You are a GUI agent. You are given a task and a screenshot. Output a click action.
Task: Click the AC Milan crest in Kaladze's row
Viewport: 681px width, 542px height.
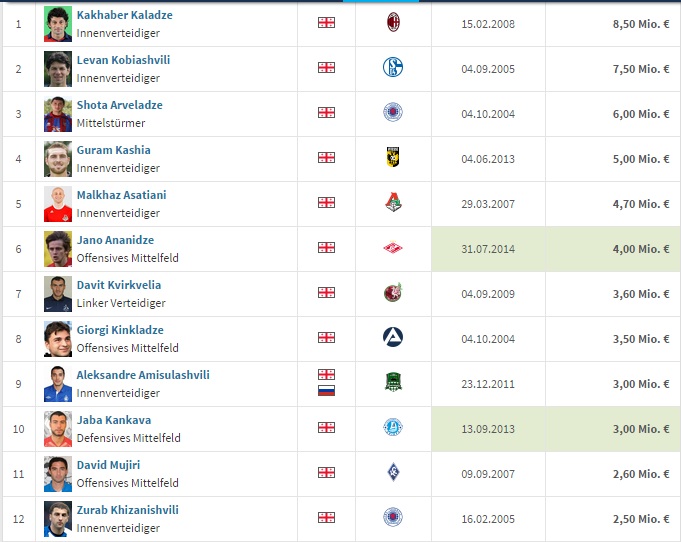(393, 22)
